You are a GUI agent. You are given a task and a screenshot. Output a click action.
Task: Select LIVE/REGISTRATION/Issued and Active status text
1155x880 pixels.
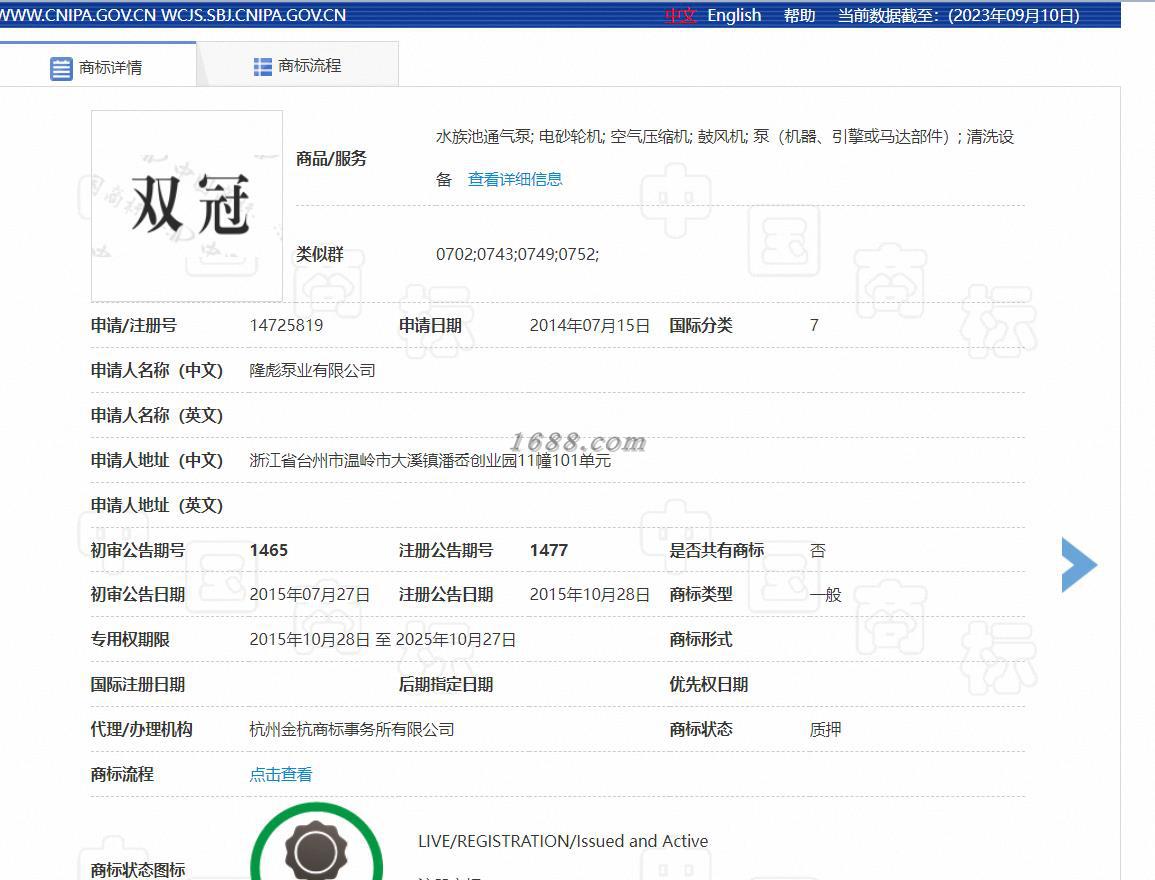pos(563,841)
